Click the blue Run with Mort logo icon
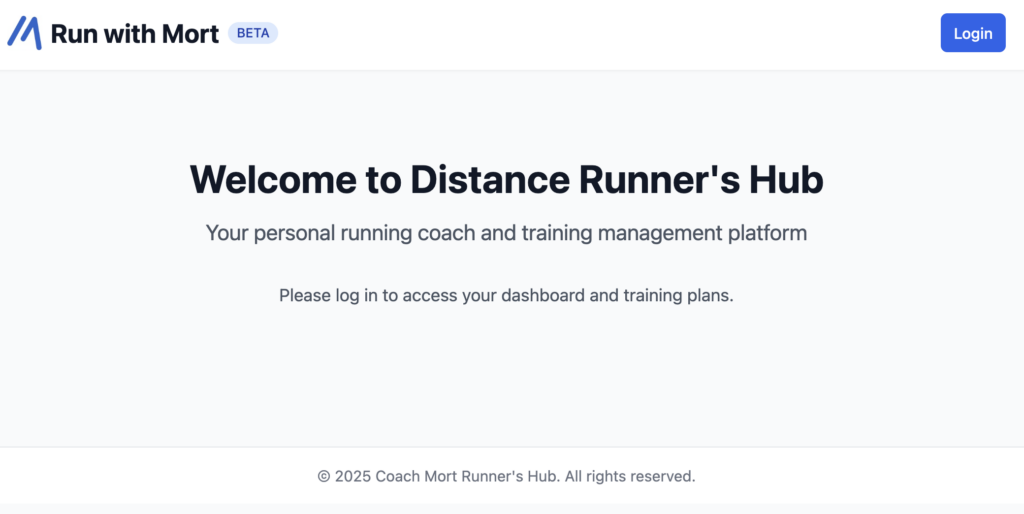 [25, 33]
